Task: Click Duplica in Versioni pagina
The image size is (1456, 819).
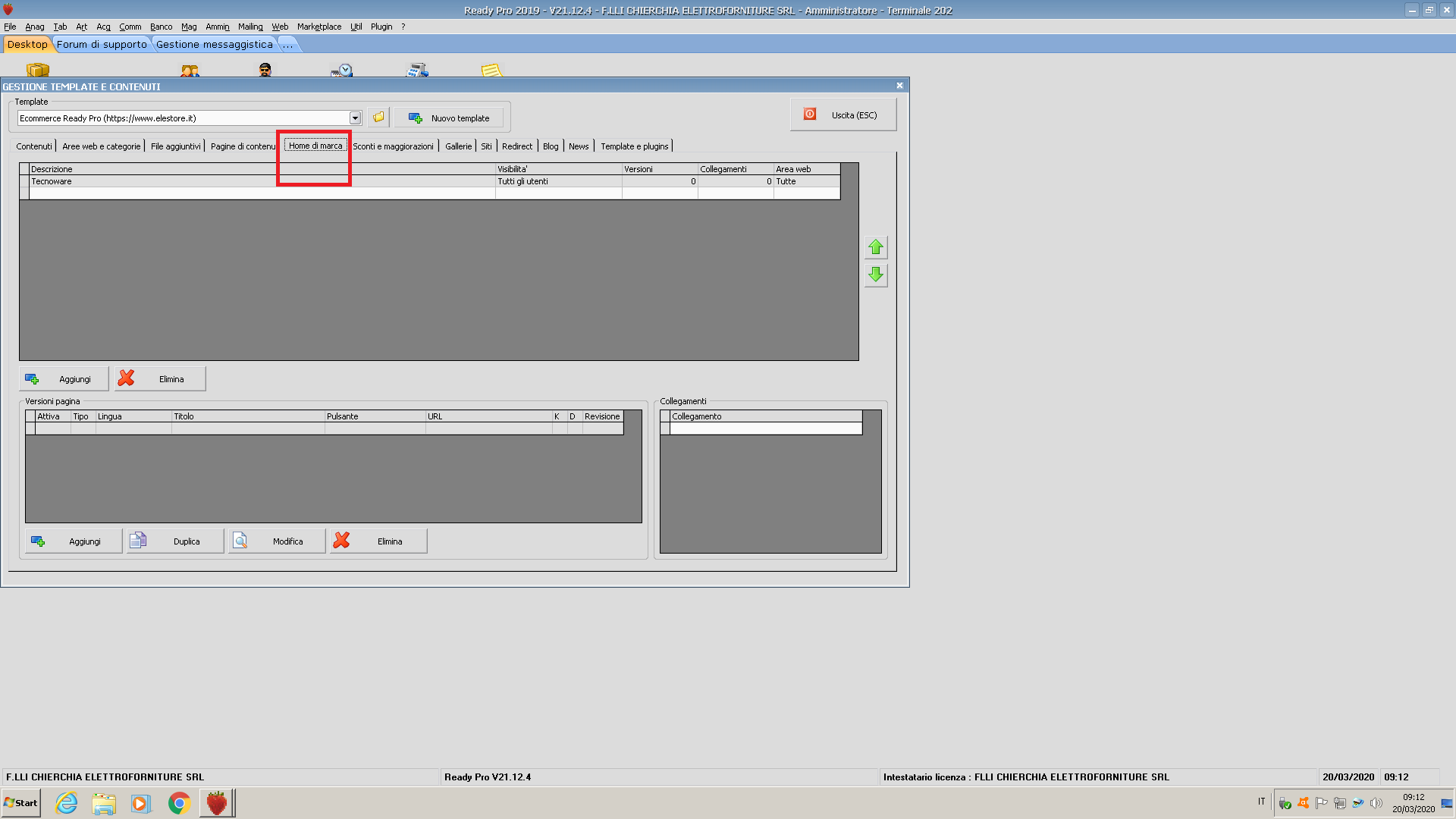Action: pos(175,541)
